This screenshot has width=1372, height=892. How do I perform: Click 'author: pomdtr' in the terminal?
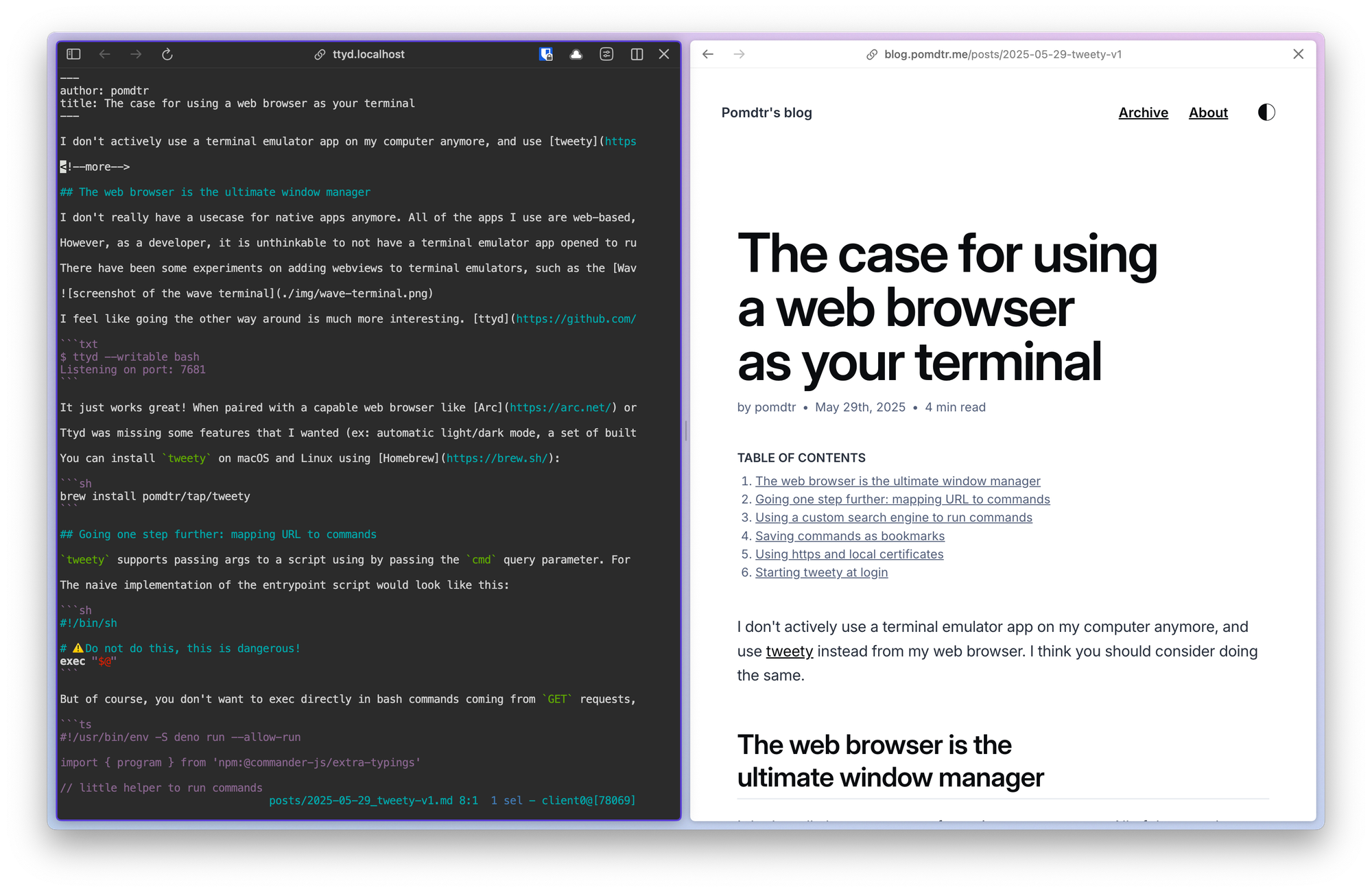coord(104,91)
